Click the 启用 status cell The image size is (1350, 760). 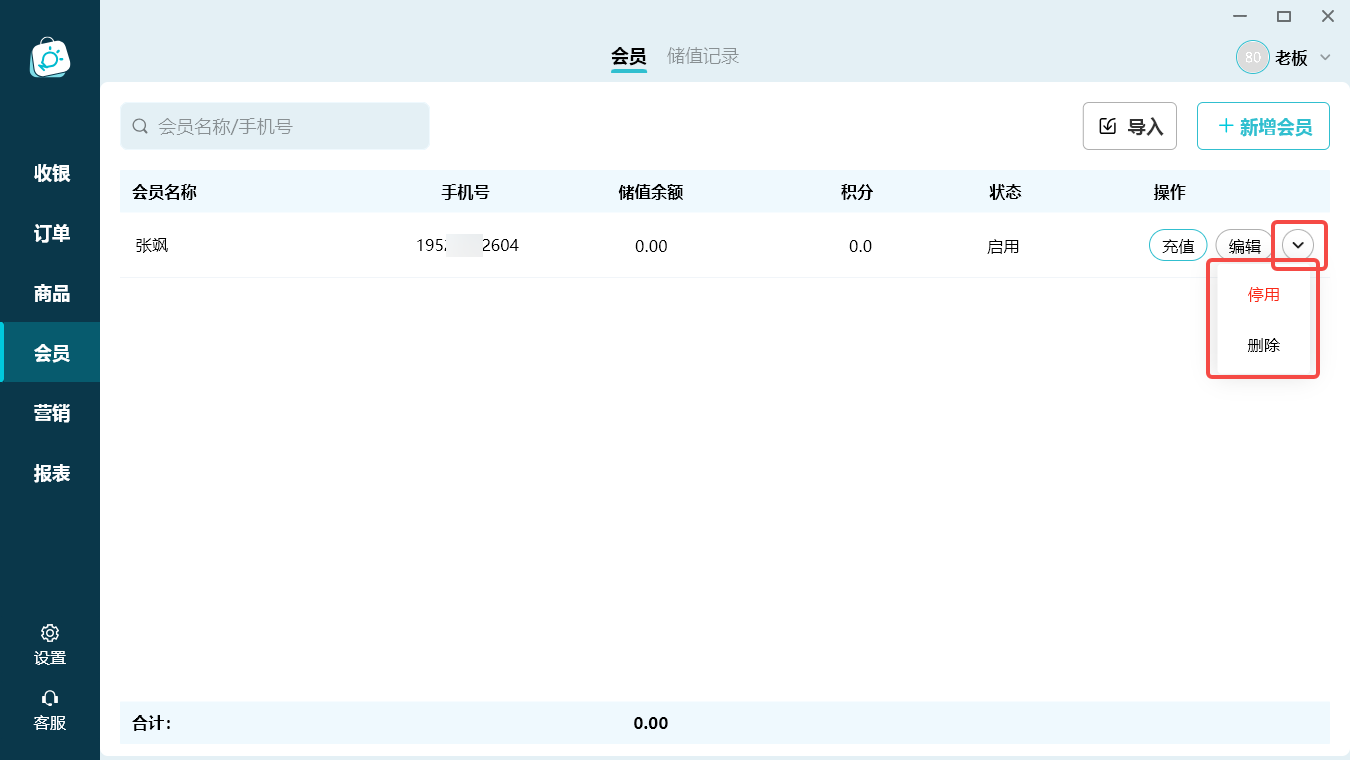pyautogui.click(x=1003, y=246)
